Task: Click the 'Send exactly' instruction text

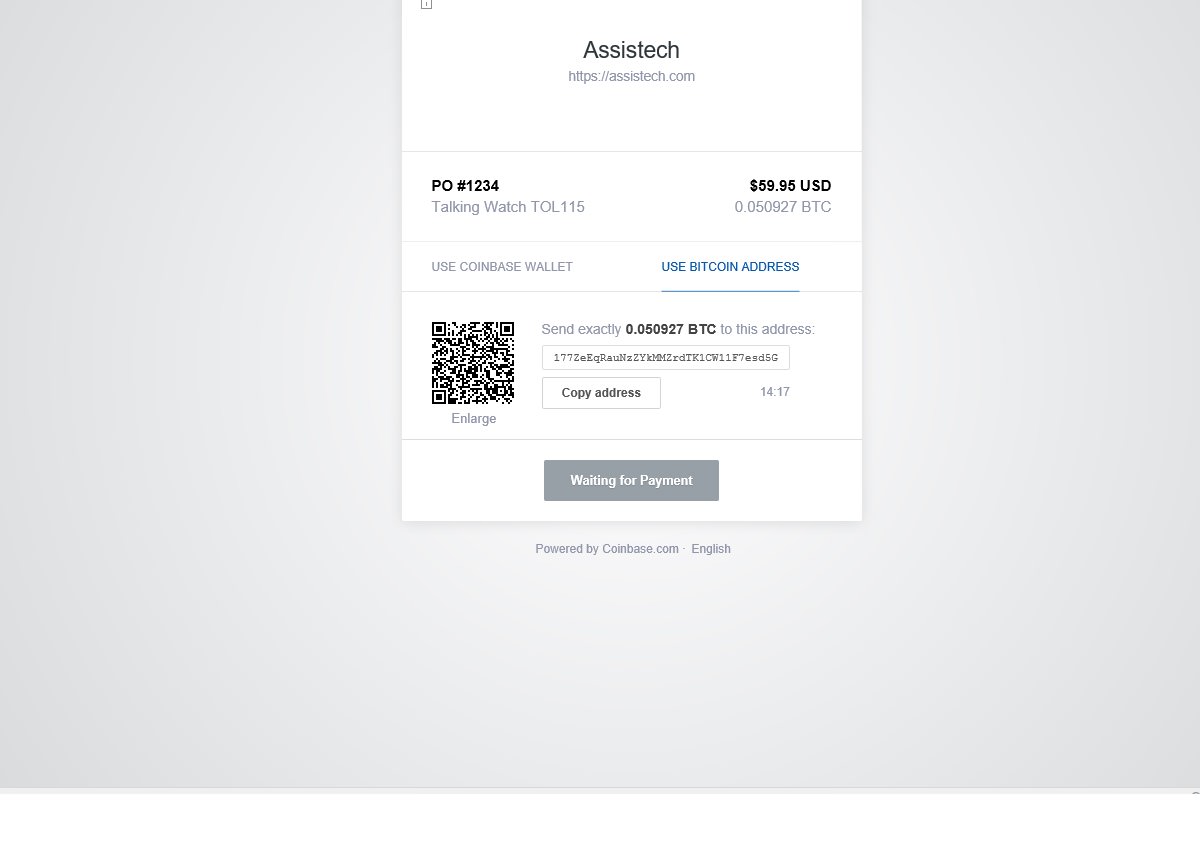Action: [x=581, y=329]
